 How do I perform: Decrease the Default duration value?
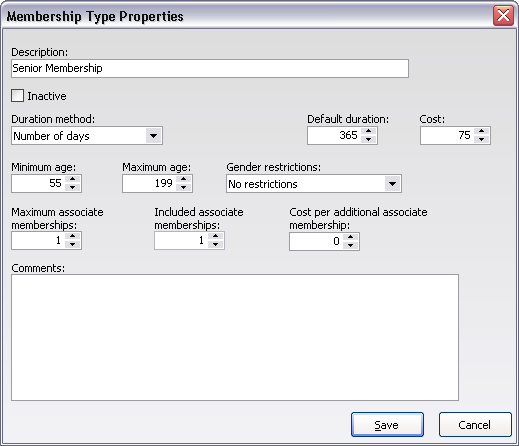pos(368,139)
